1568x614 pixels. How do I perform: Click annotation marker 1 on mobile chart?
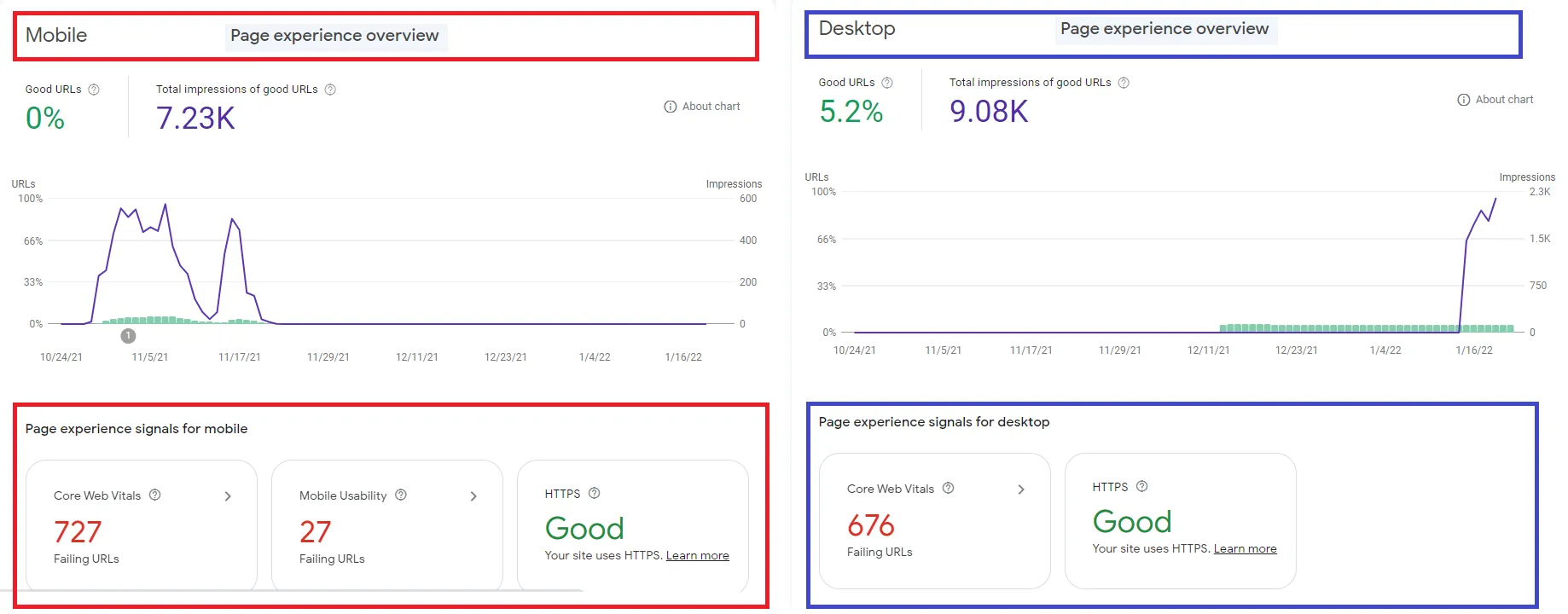tap(128, 336)
